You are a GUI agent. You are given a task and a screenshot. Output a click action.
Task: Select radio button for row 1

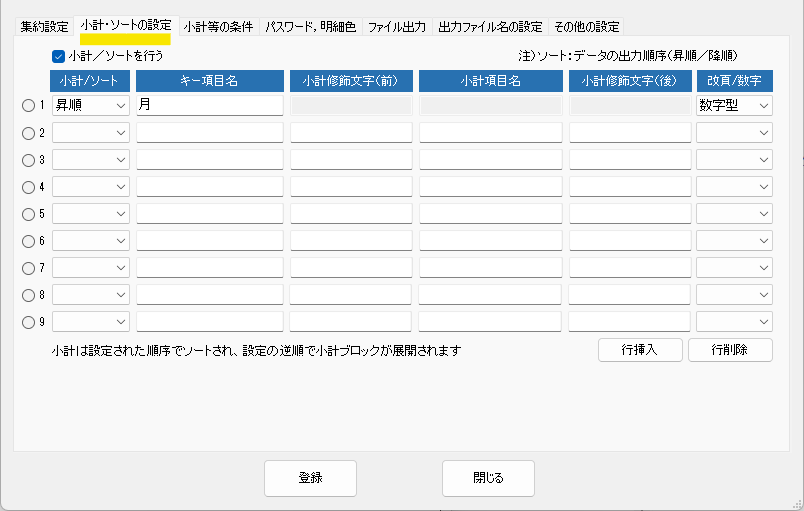[x=28, y=105]
